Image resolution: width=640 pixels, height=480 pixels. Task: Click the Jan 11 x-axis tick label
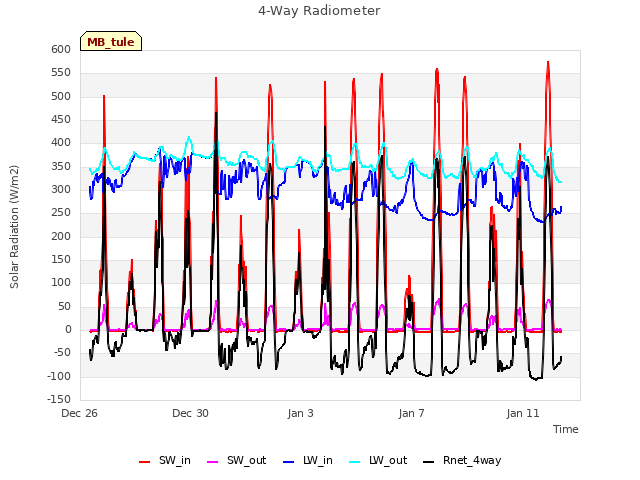(x=523, y=413)
